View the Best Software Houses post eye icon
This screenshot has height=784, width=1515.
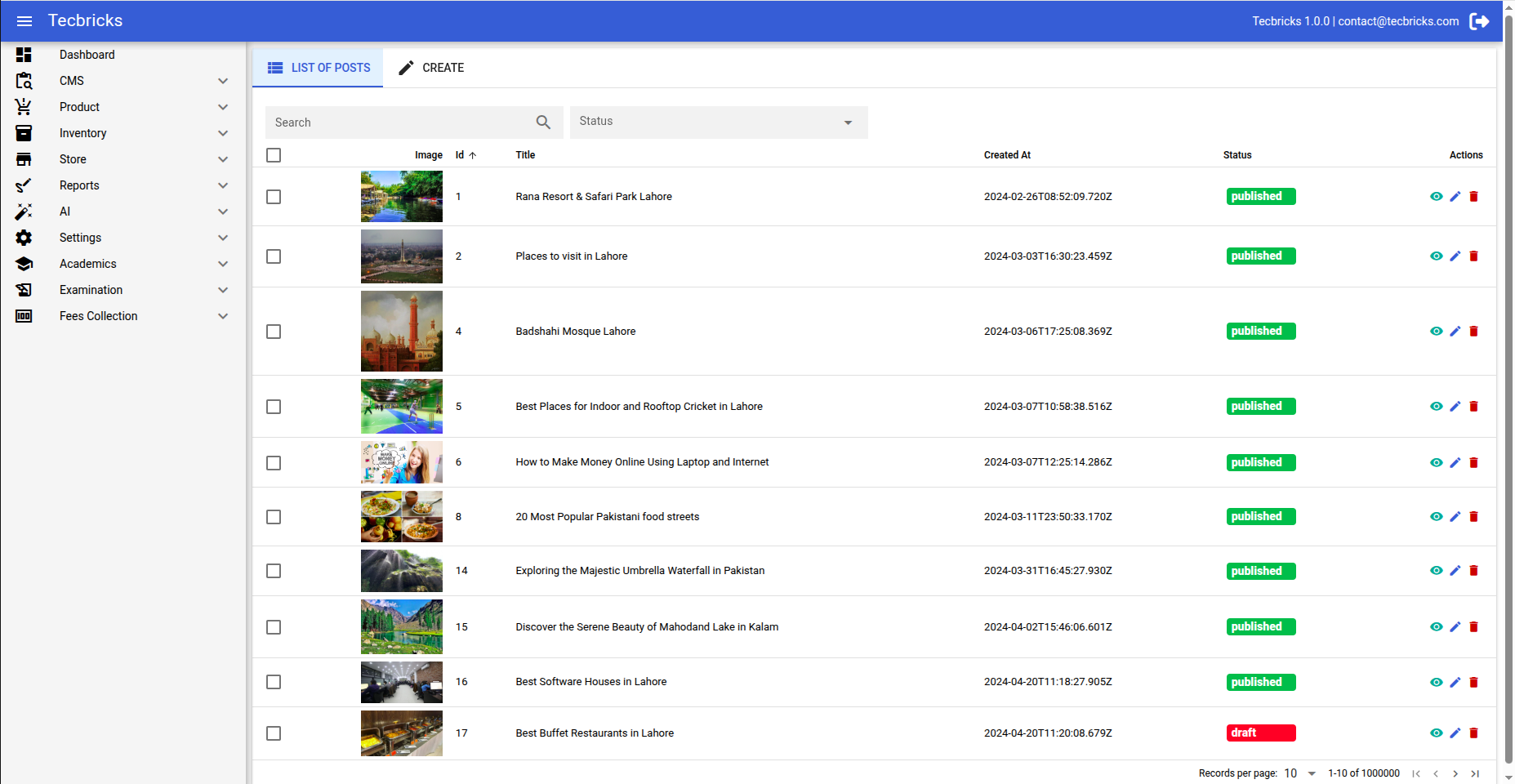1437,683
